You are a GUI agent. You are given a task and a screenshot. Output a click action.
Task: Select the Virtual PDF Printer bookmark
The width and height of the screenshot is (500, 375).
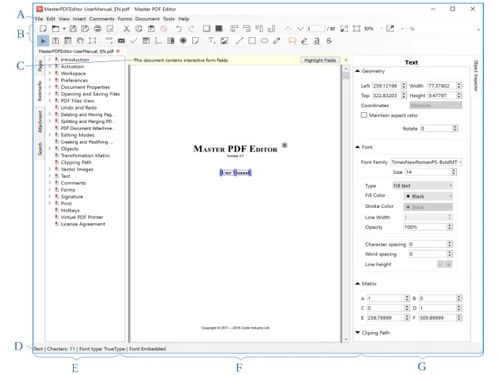coord(82,217)
